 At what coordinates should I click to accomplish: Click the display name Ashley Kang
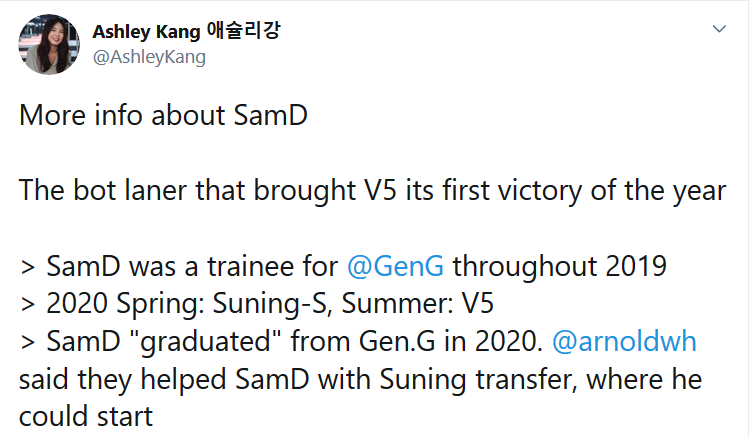(x=146, y=32)
